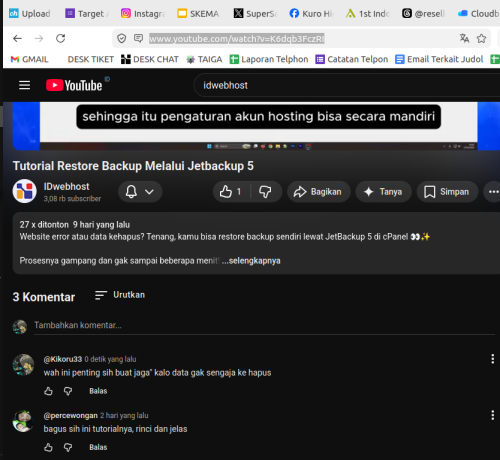Open the DESK TIKET bookmark

point(90,59)
